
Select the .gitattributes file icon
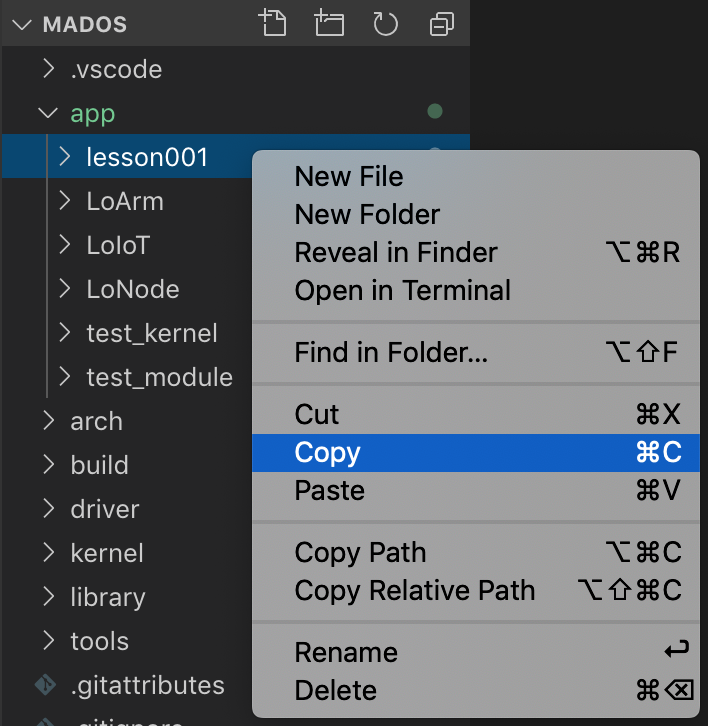45,685
